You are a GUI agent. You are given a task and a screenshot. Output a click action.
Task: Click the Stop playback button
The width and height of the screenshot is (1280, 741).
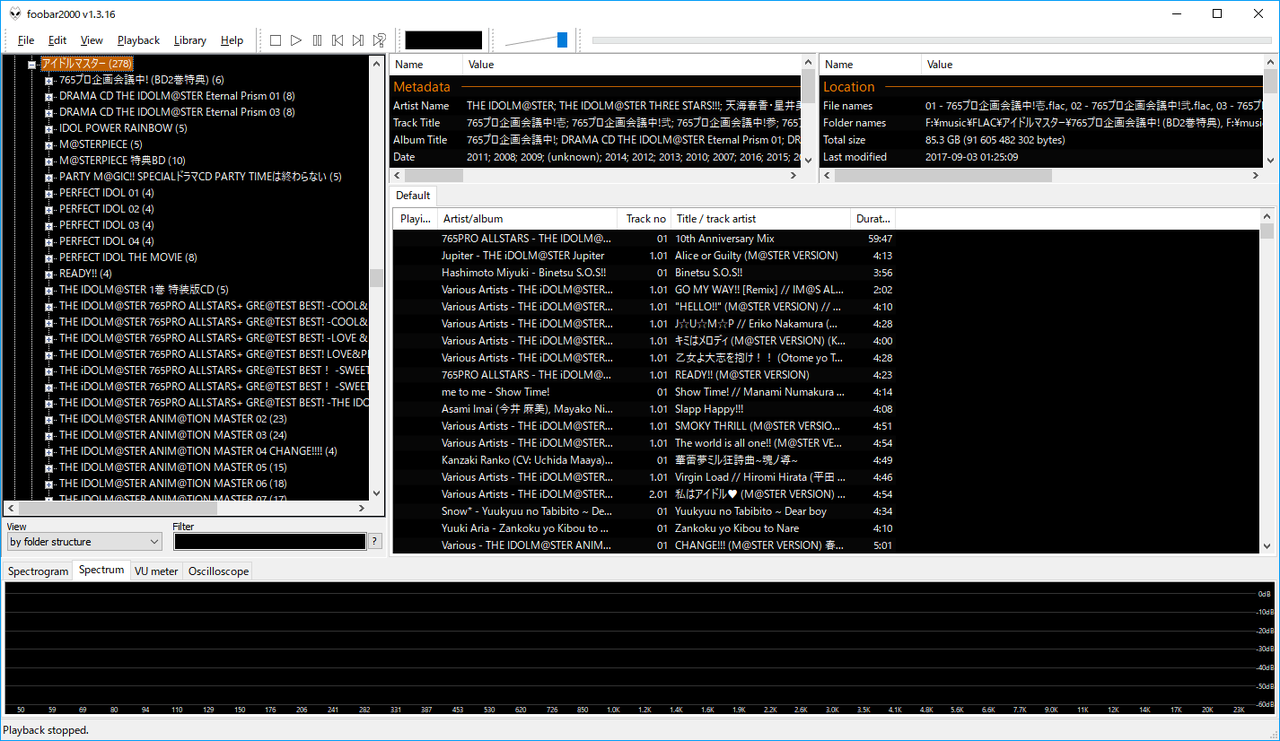pyautogui.click(x=276, y=40)
